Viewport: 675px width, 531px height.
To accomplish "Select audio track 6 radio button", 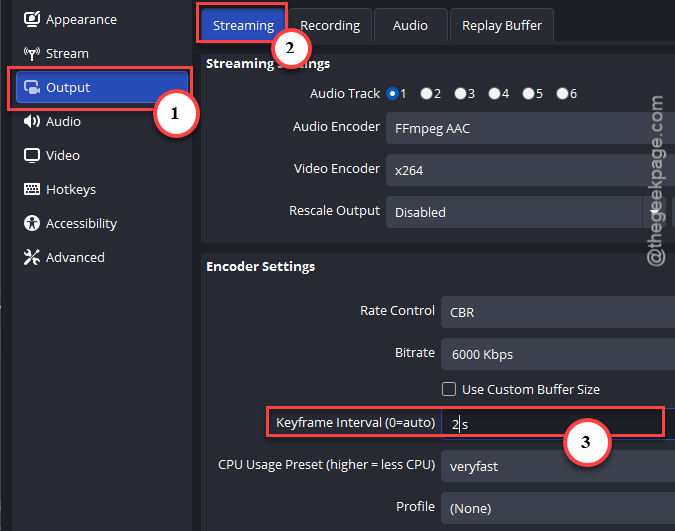I will click(562, 93).
